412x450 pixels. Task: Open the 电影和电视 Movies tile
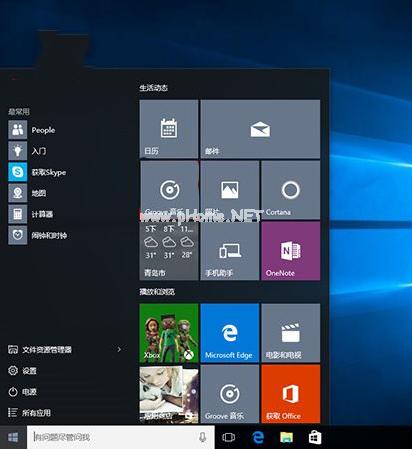(x=291, y=333)
